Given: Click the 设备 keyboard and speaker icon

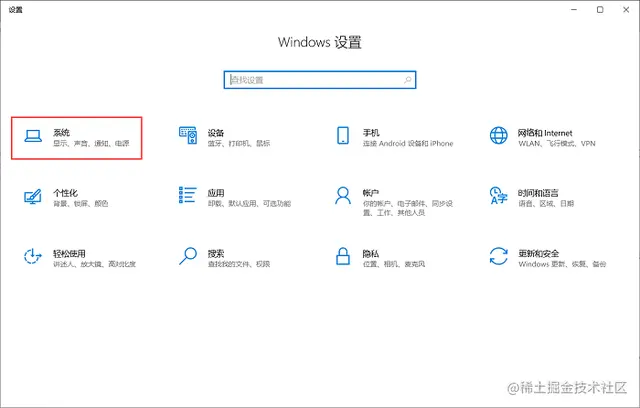Looking at the screenshot, I should [188, 135].
